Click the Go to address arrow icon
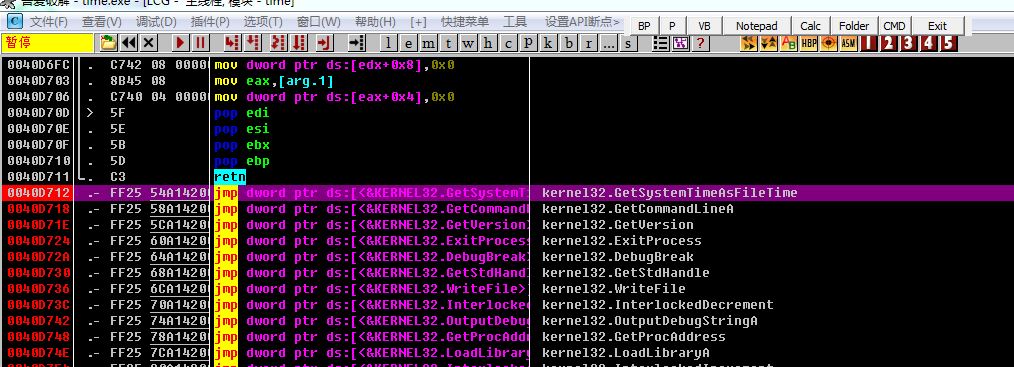 point(356,43)
